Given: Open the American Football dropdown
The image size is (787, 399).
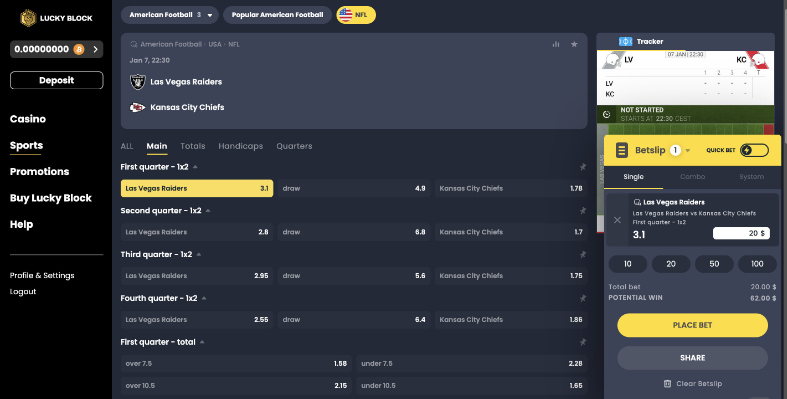Looking at the screenshot, I should 170,15.
